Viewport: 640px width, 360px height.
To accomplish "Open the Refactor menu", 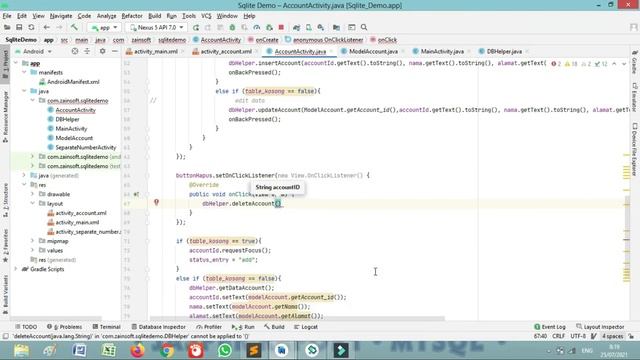I will (132, 16).
